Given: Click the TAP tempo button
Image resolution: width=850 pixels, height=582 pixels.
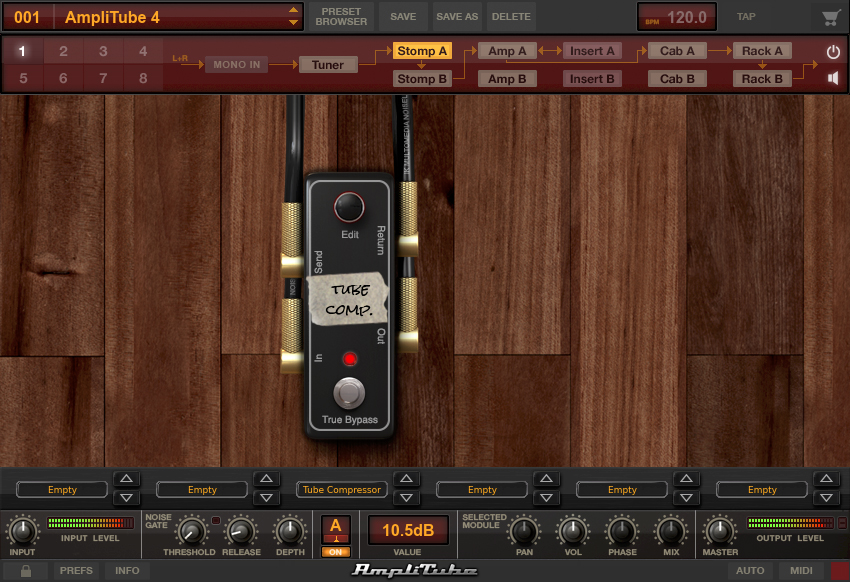Looking at the screenshot, I should (x=746, y=17).
